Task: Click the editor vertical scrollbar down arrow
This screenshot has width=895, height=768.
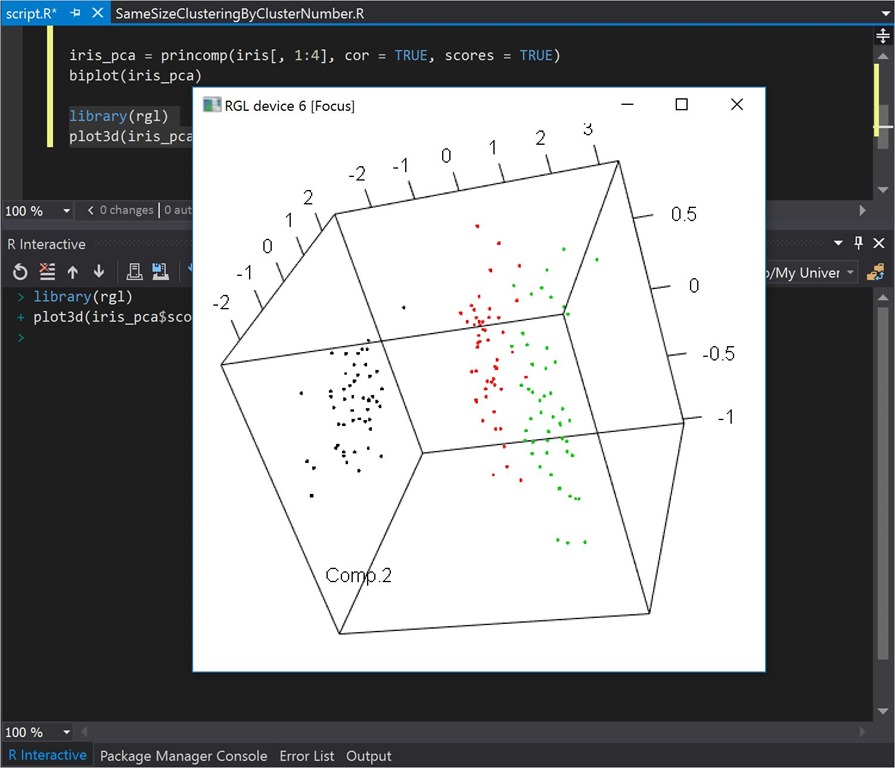Action: click(882, 190)
